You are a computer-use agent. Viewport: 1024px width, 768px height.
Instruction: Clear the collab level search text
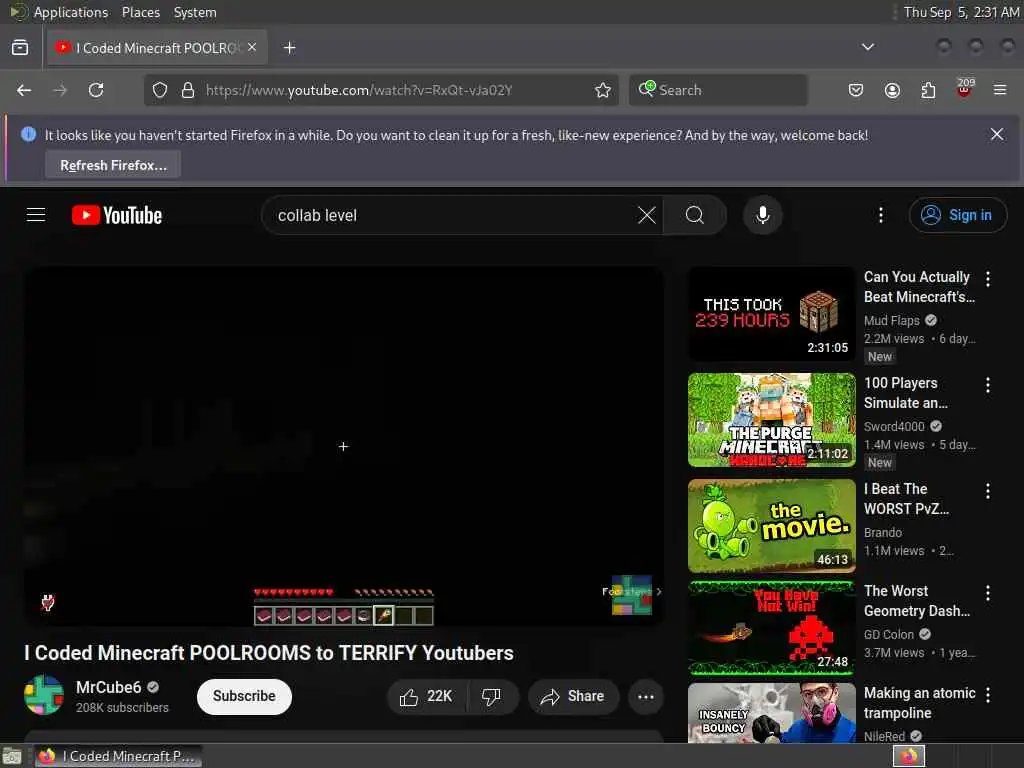pyautogui.click(x=647, y=215)
